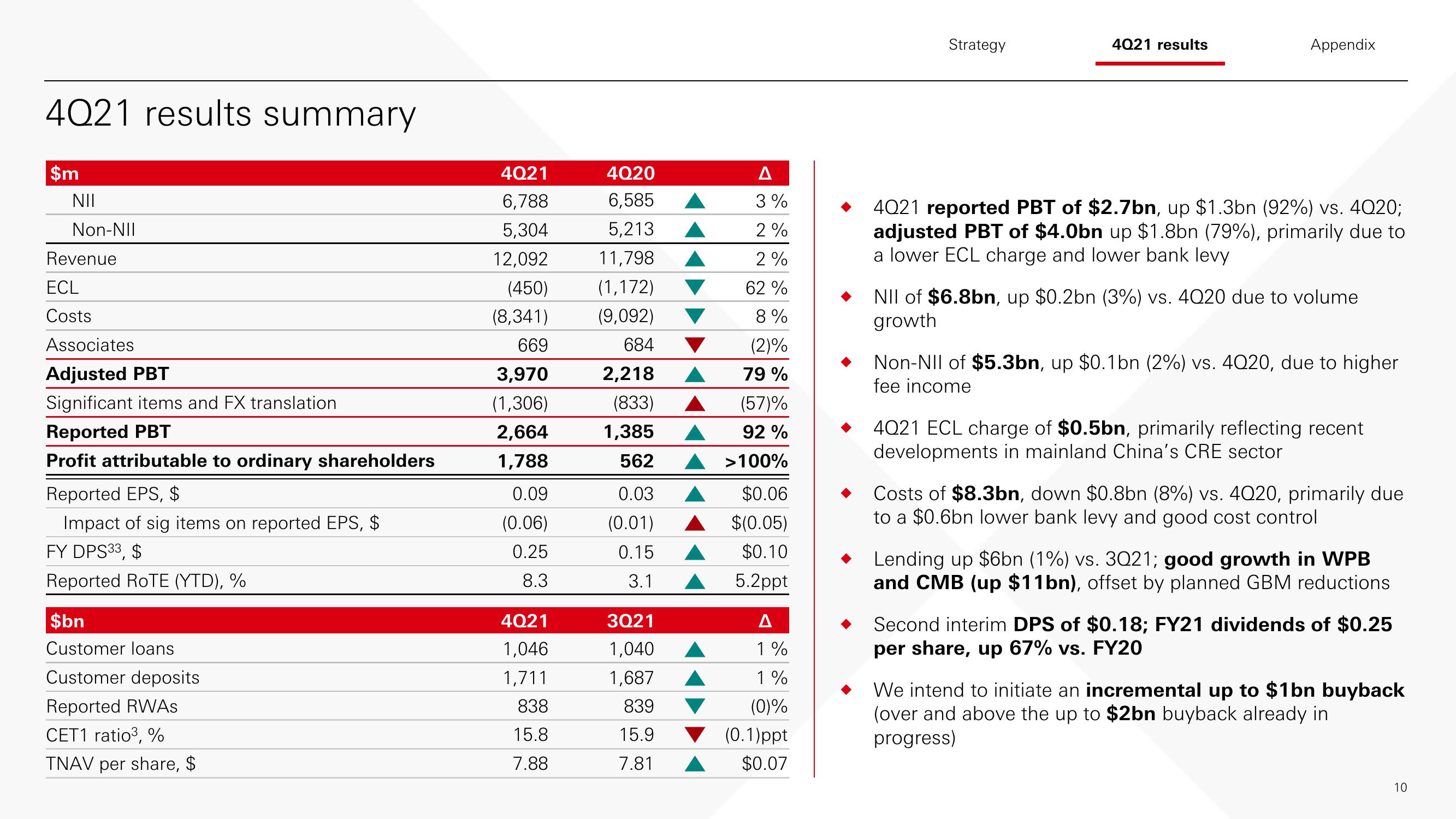Go to the Appendix tab
This screenshot has width=1456, height=819.
1342,45
